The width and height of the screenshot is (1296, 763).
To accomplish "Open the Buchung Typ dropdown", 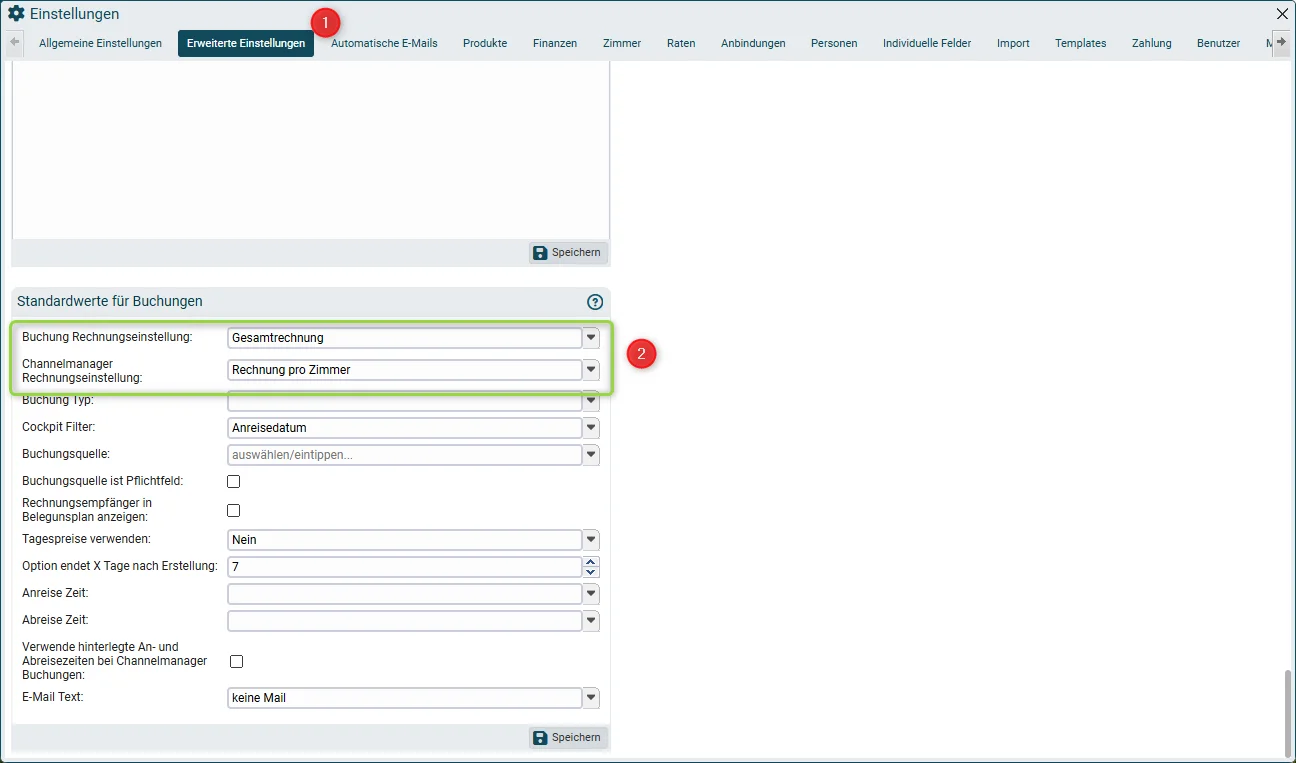I will 591,402.
